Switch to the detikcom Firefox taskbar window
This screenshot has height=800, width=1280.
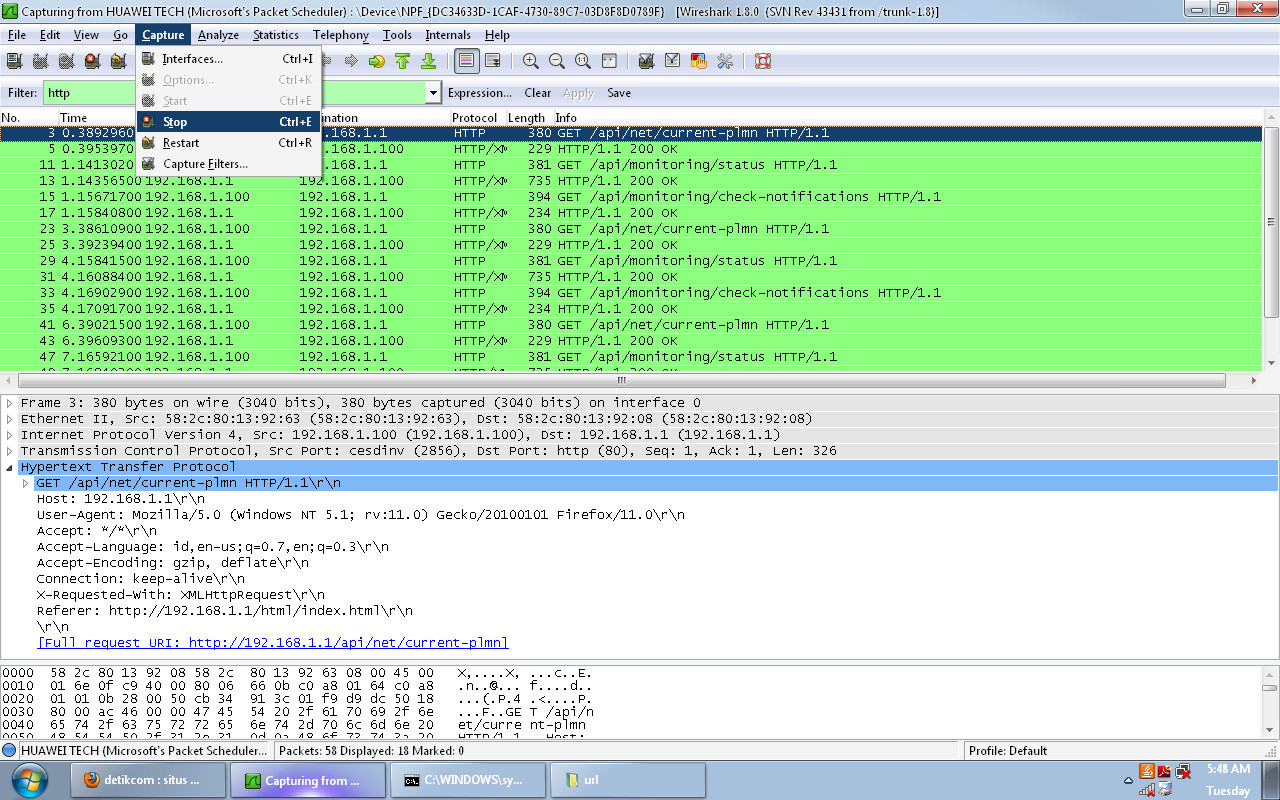pos(148,780)
